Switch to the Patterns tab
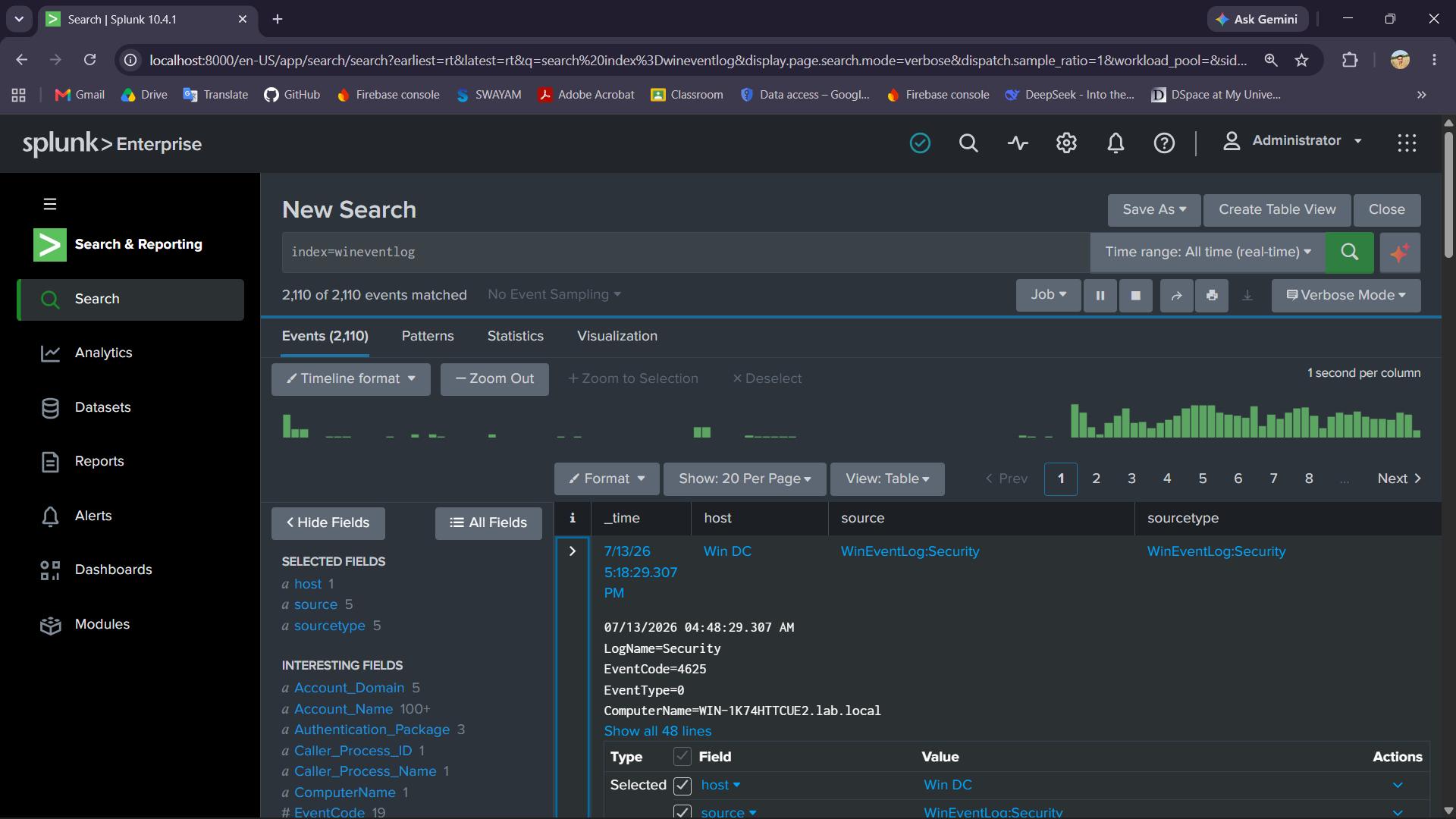This screenshot has width=1456, height=819. click(428, 336)
